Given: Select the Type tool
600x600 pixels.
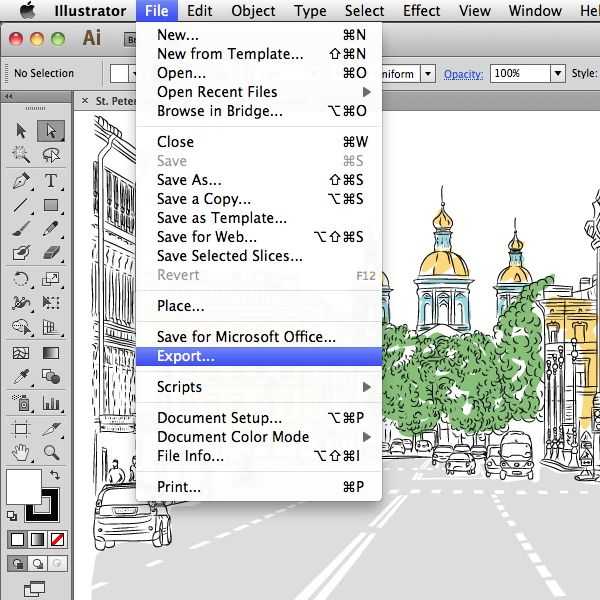Looking at the screenshot, I should [51, 180].
